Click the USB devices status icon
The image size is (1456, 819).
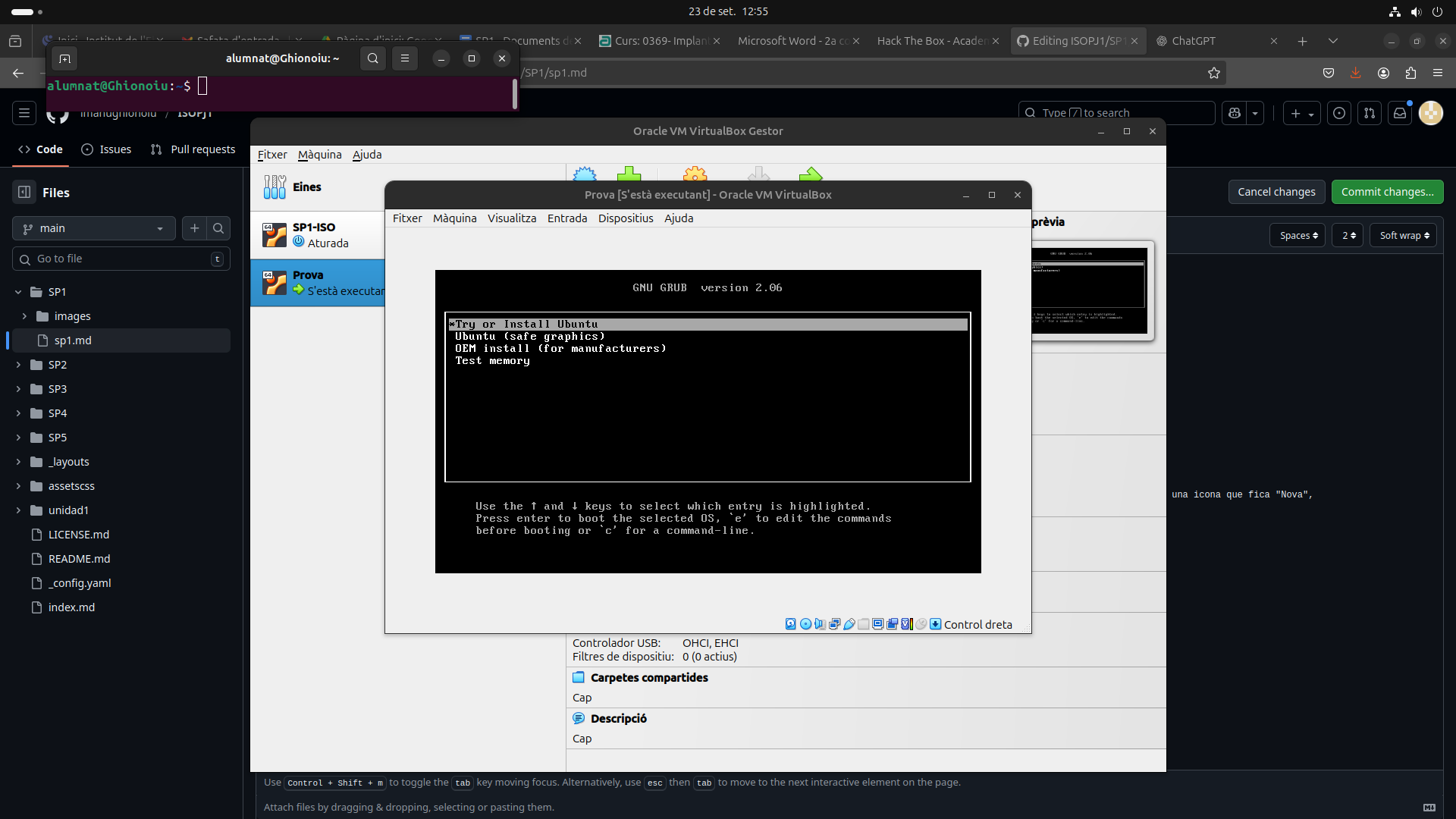coord(849,624)
